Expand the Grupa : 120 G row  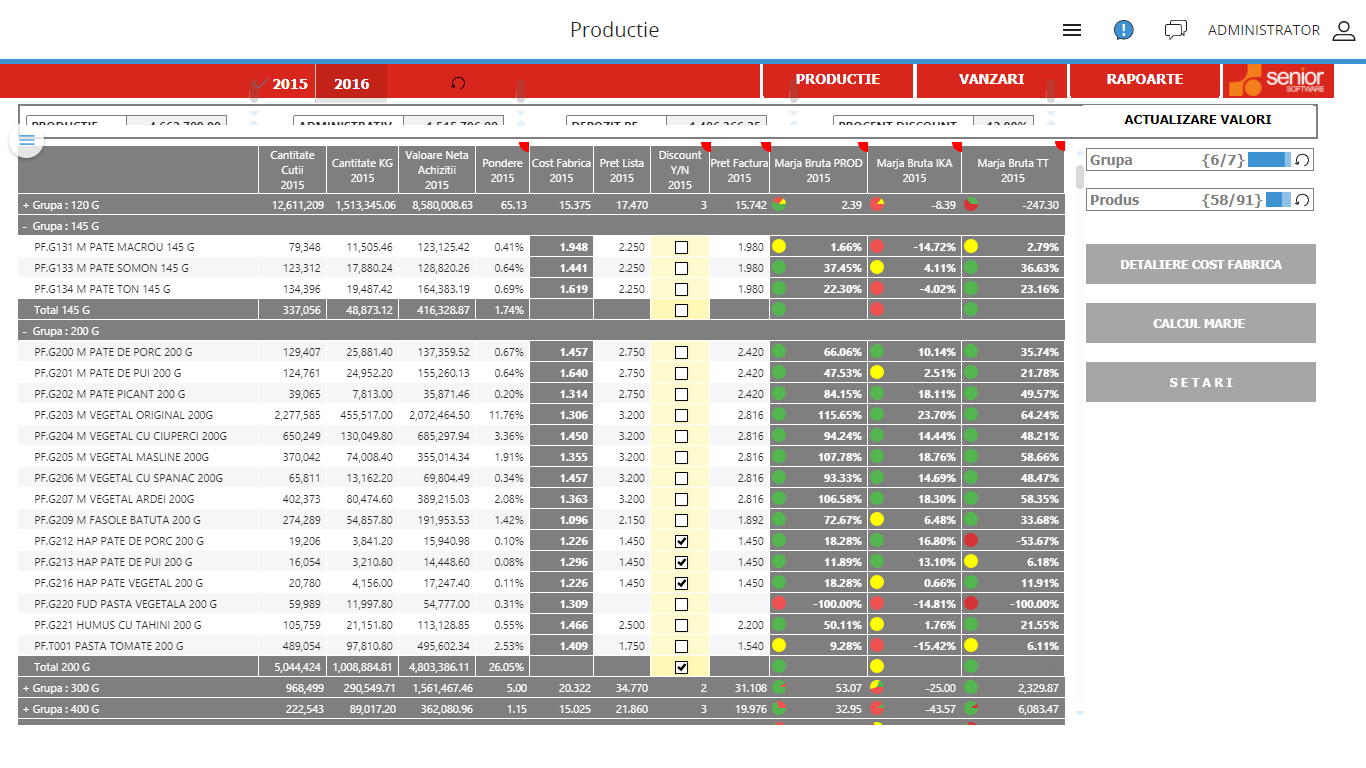tap(26, 205)
